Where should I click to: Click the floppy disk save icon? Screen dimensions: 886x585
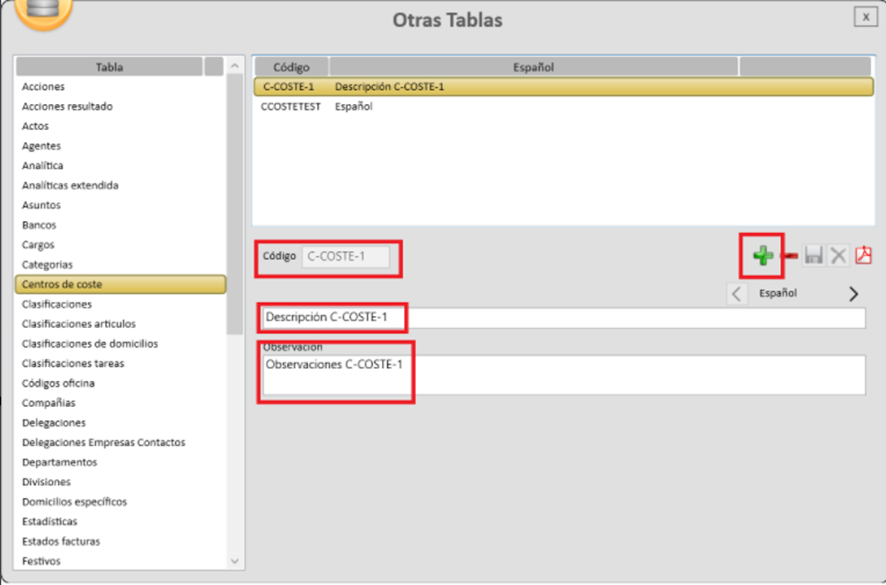pyautogui.click(x=814, y=256)
